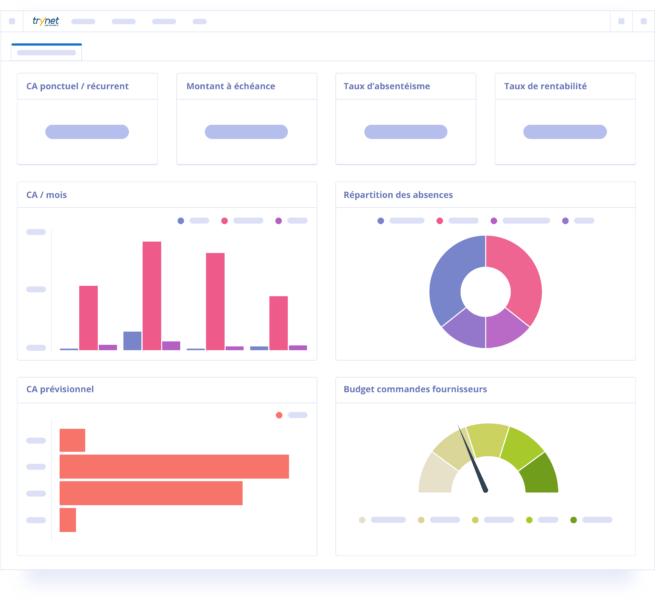Image resolution: width=655 pixels, height=600 pixels.
Task: Click the Taux de rentabilité value pill
Action: click(x=565, y=132)
